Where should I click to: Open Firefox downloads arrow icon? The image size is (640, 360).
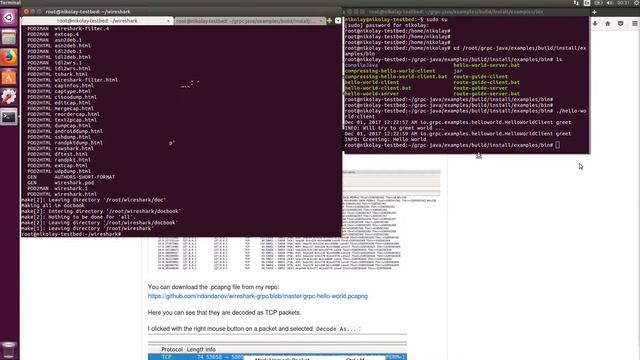(595, 24)
